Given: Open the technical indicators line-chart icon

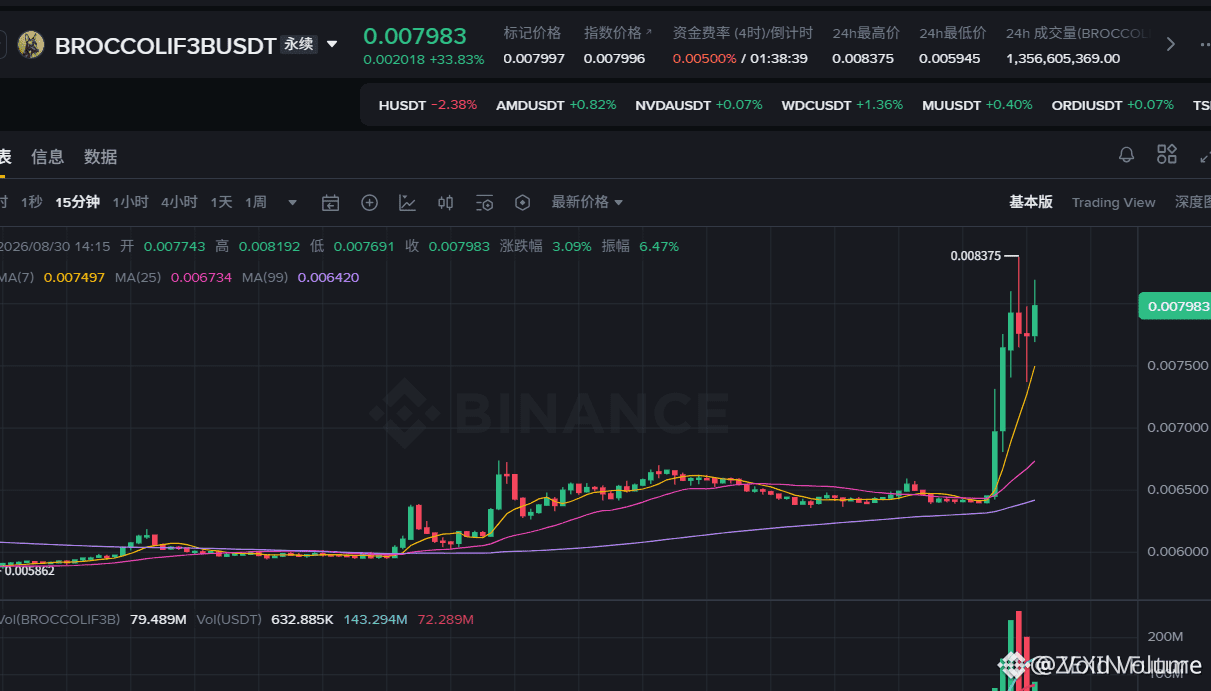Looking at the screenshot, I should pos(407,203).
